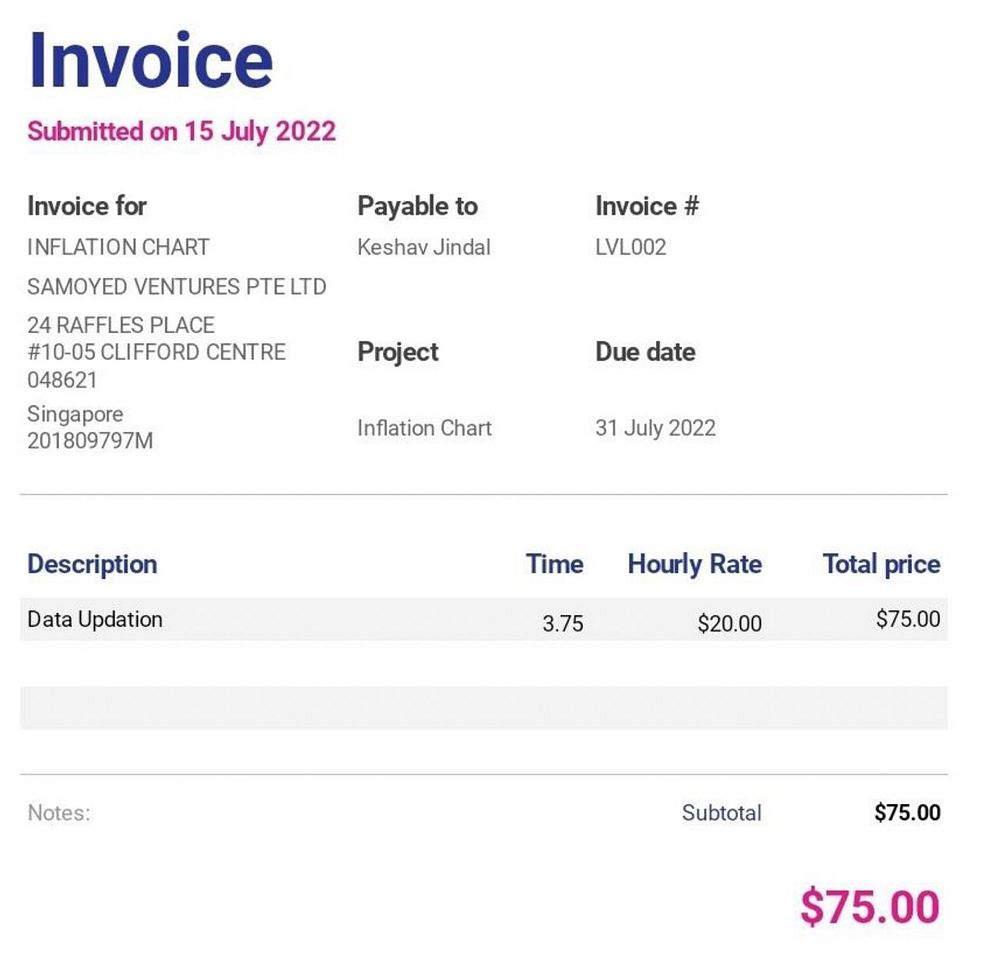Select registration number 201809797M
The width and height of the screenshot is (1000, 955).
click(x=90, y=440)
